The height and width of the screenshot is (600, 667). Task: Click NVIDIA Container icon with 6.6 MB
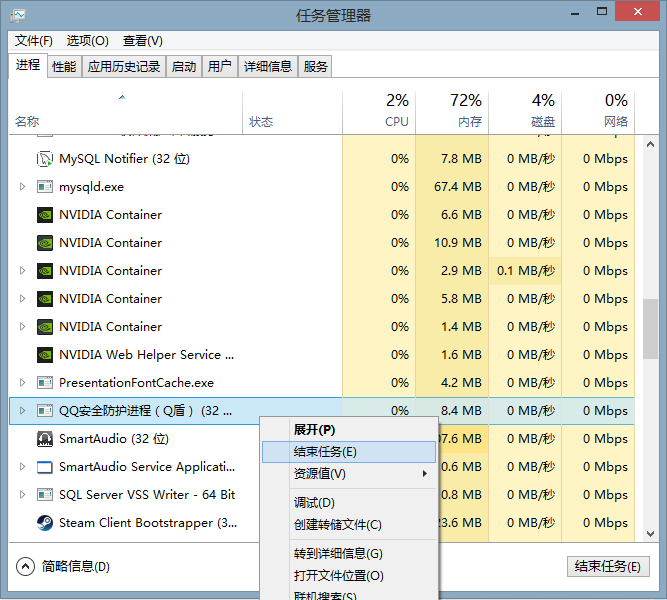pyautogui.click(x=45, y=215)
